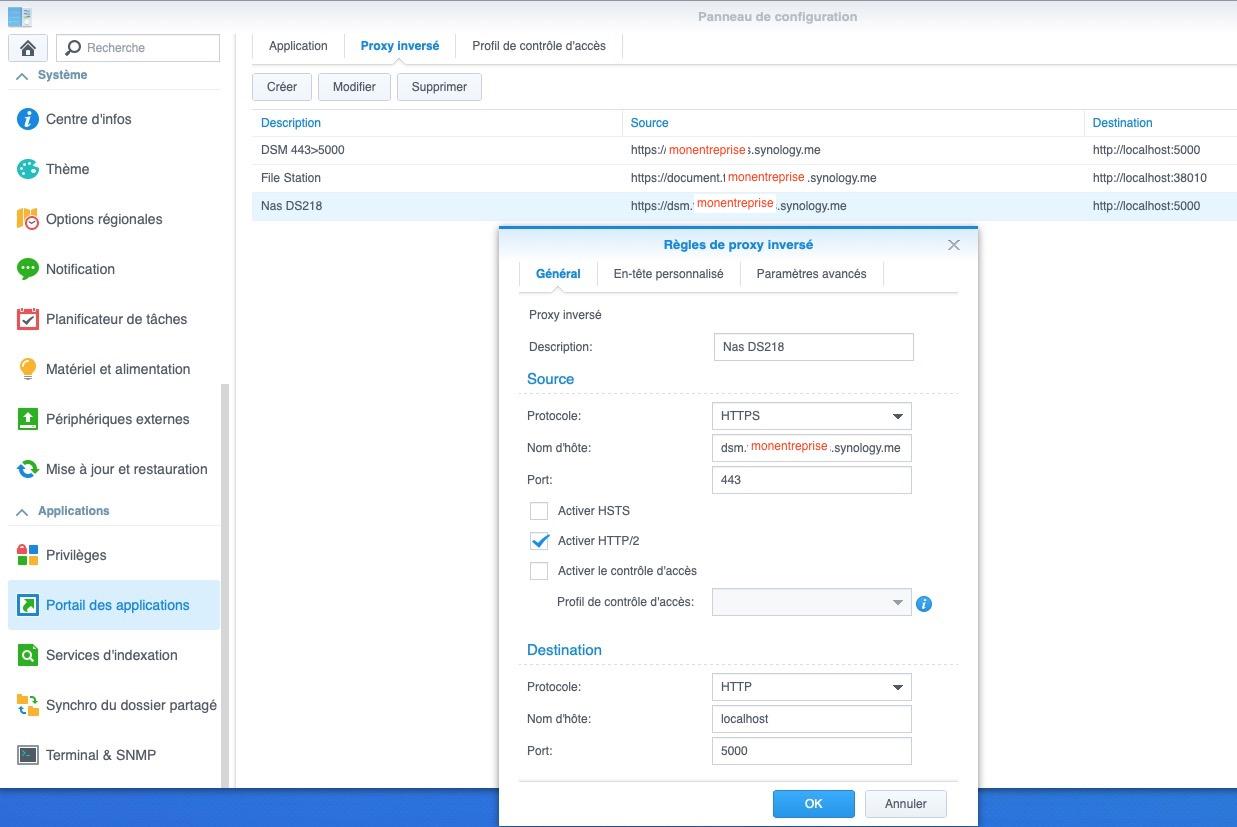
Task: Open the Thème palette icon
Action: click(x=28, y=169)
